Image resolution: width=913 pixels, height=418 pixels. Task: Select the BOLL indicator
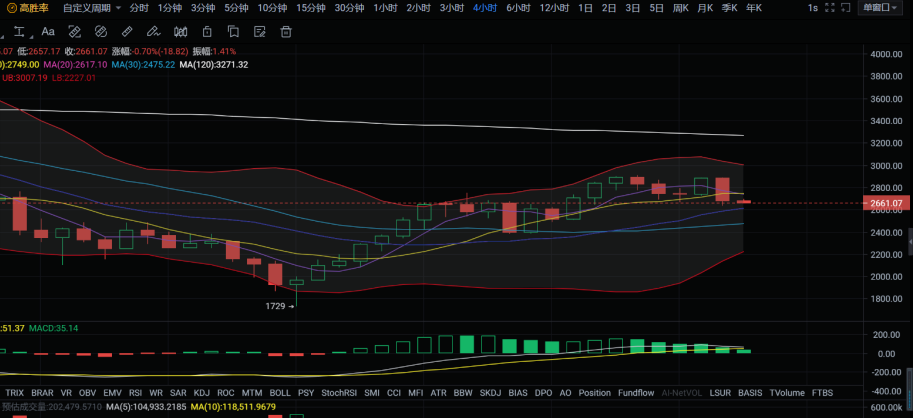[280, 393]
